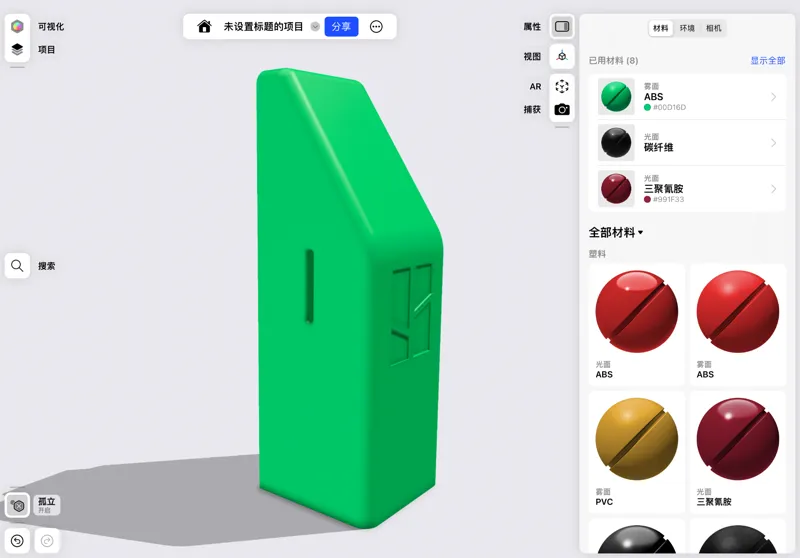The image size is (800, 558).
Task: Toggle the 孤立 isolate mode icon
Action: point(18,505)
